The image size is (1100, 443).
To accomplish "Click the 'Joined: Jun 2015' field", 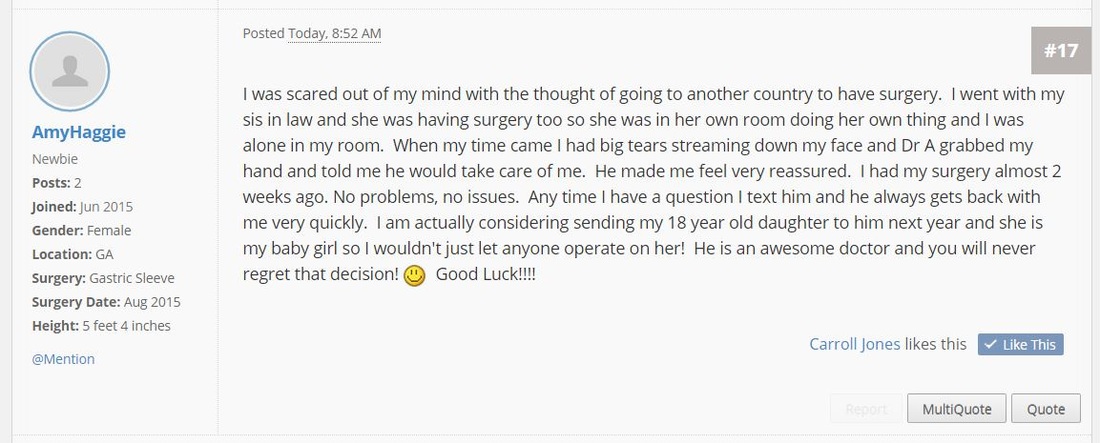I will coord(82,207).
